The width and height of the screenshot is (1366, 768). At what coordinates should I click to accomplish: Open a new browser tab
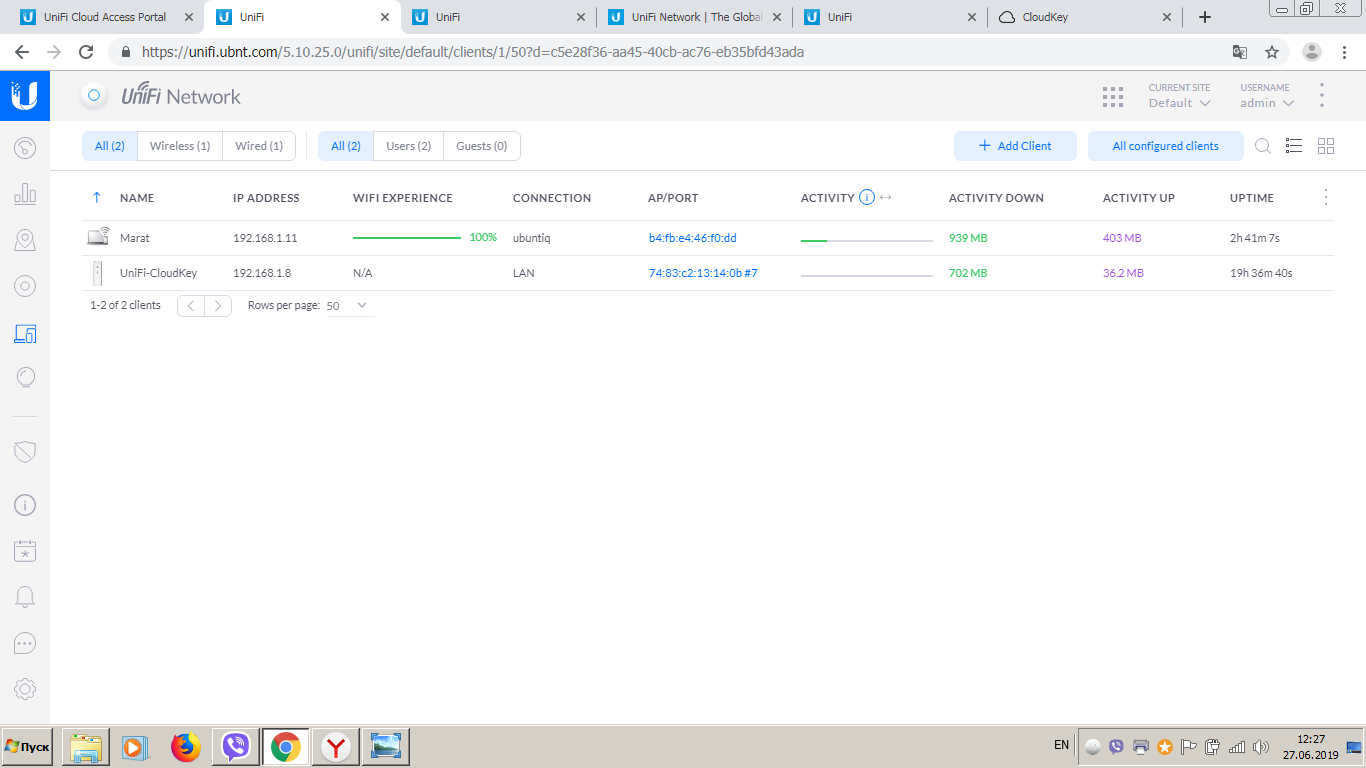tap(1205, 17)
